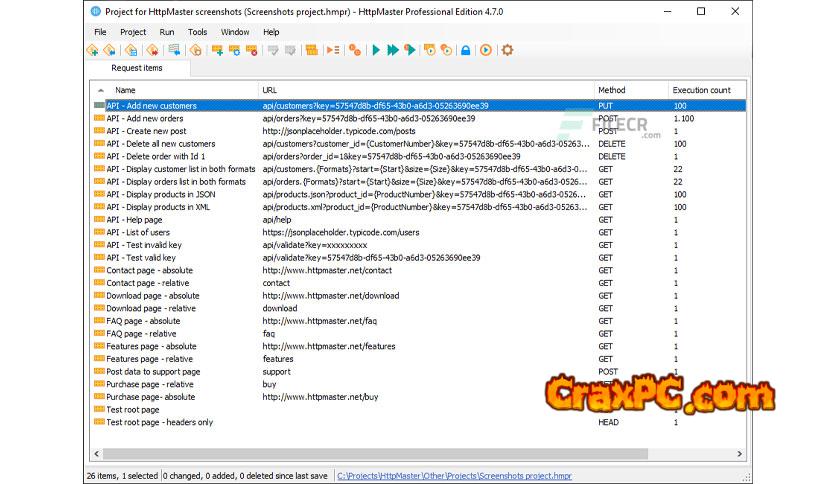Screen dimensions: 836x484
Task: Click the sort arrow left of Name header
Action: click(100, 90)
